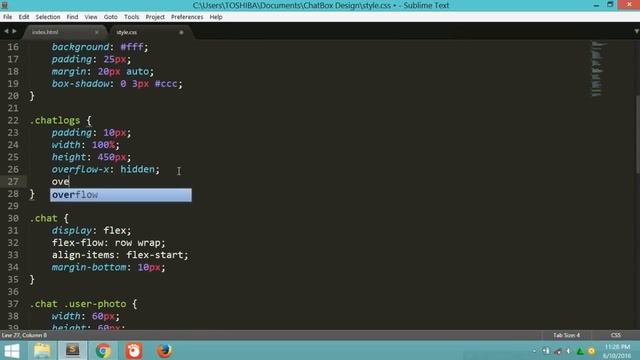The height and width of the screenshot is (360, 640).
Task: Select the overflow autocomplete suggestion
Action: tap(121, 195)
